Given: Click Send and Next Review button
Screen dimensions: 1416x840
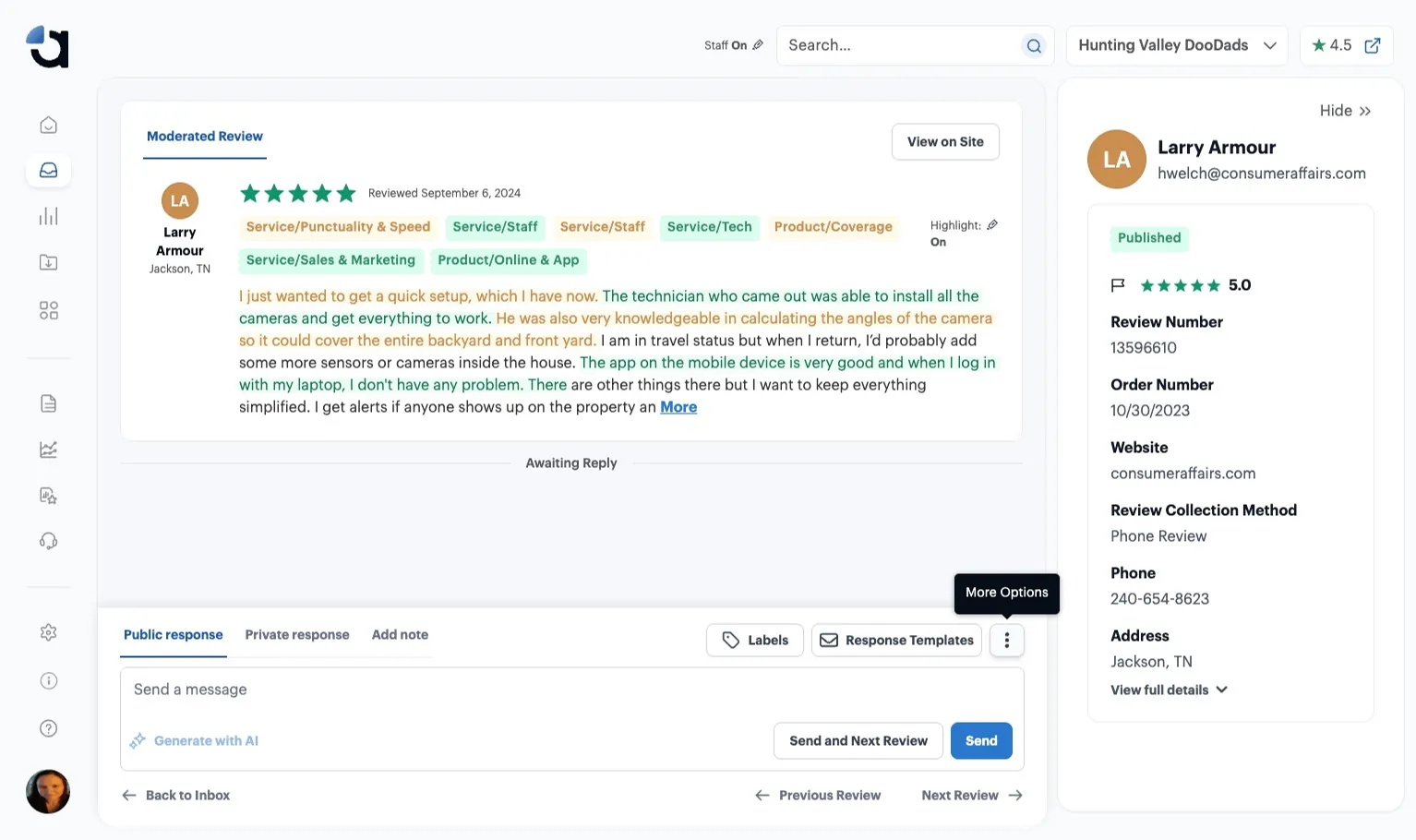Looking at the screenshot, I should (858, 740).
